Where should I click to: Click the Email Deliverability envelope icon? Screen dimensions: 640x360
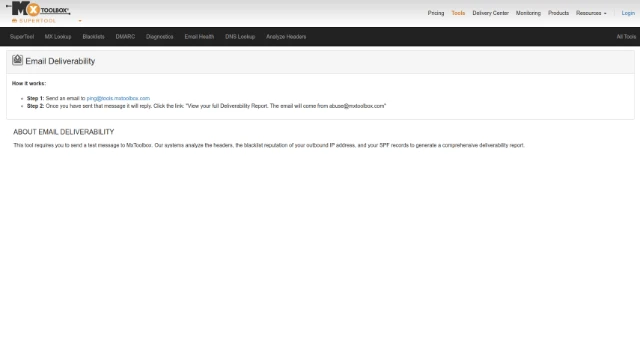(x=17, y=60)
